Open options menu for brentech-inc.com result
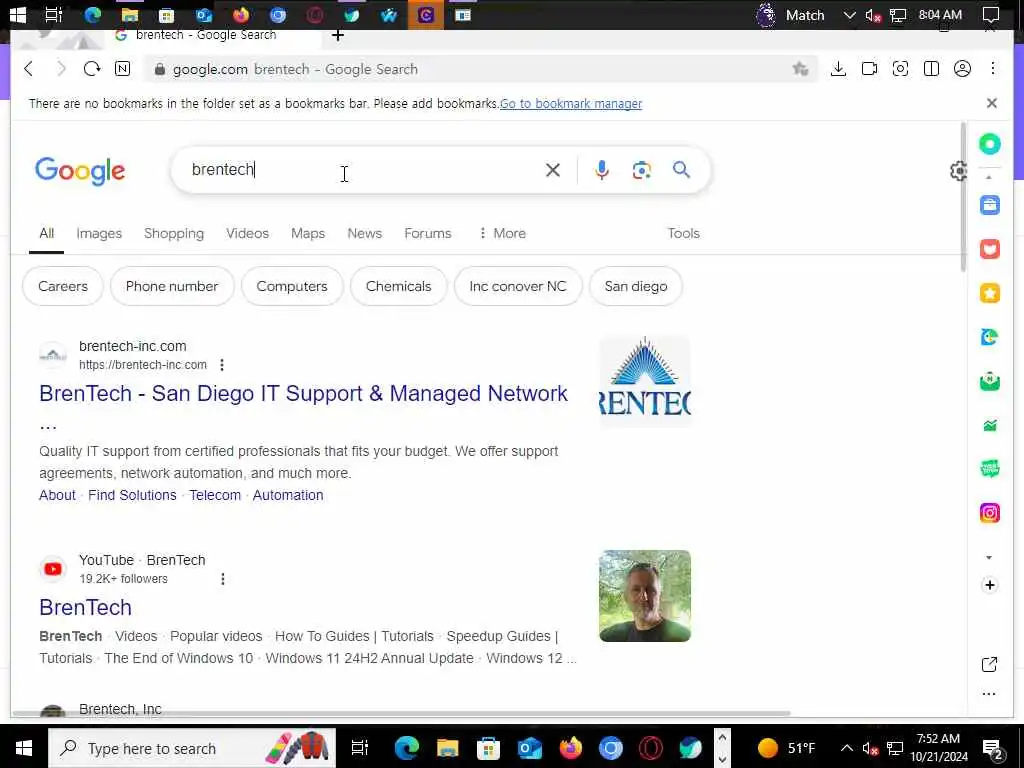The image size is (1024, 768). (x=222, y=365)
